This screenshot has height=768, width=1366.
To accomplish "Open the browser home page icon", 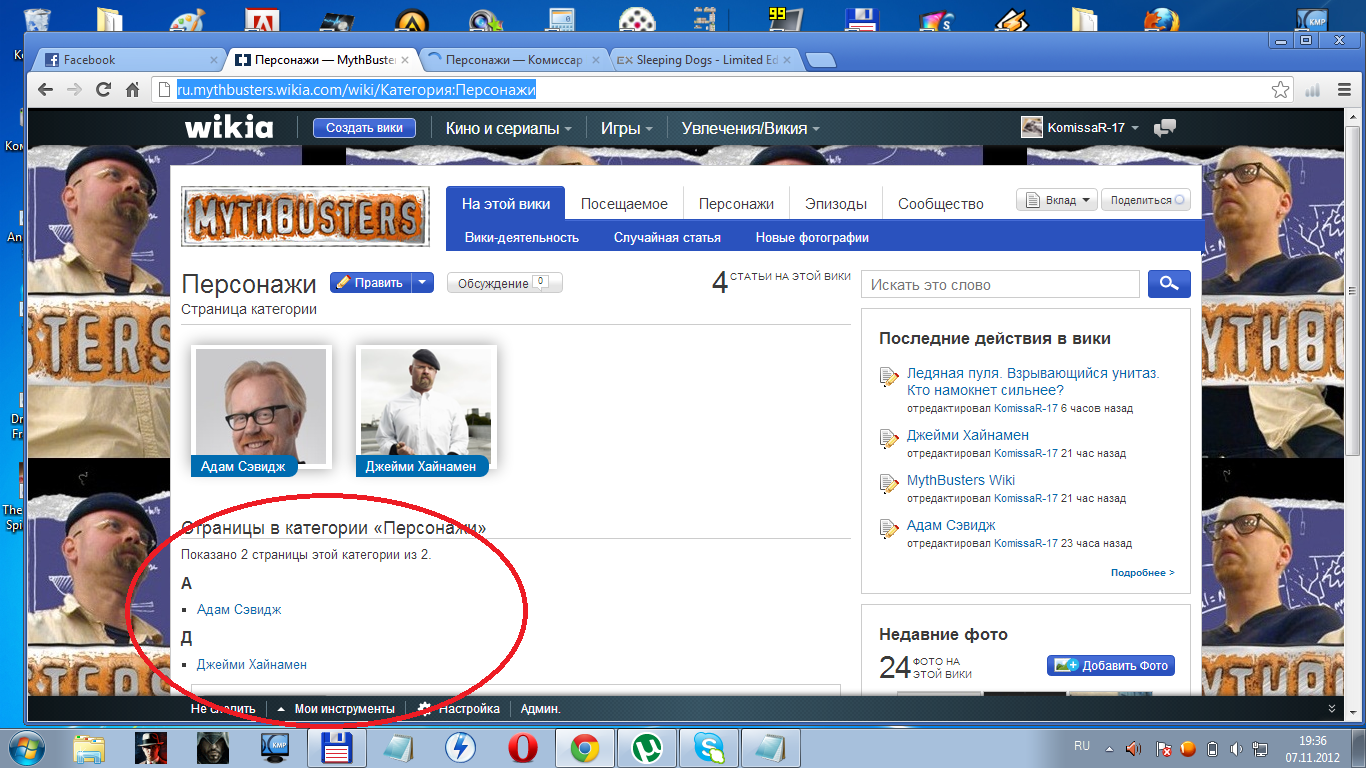I will tap(131, 90).
